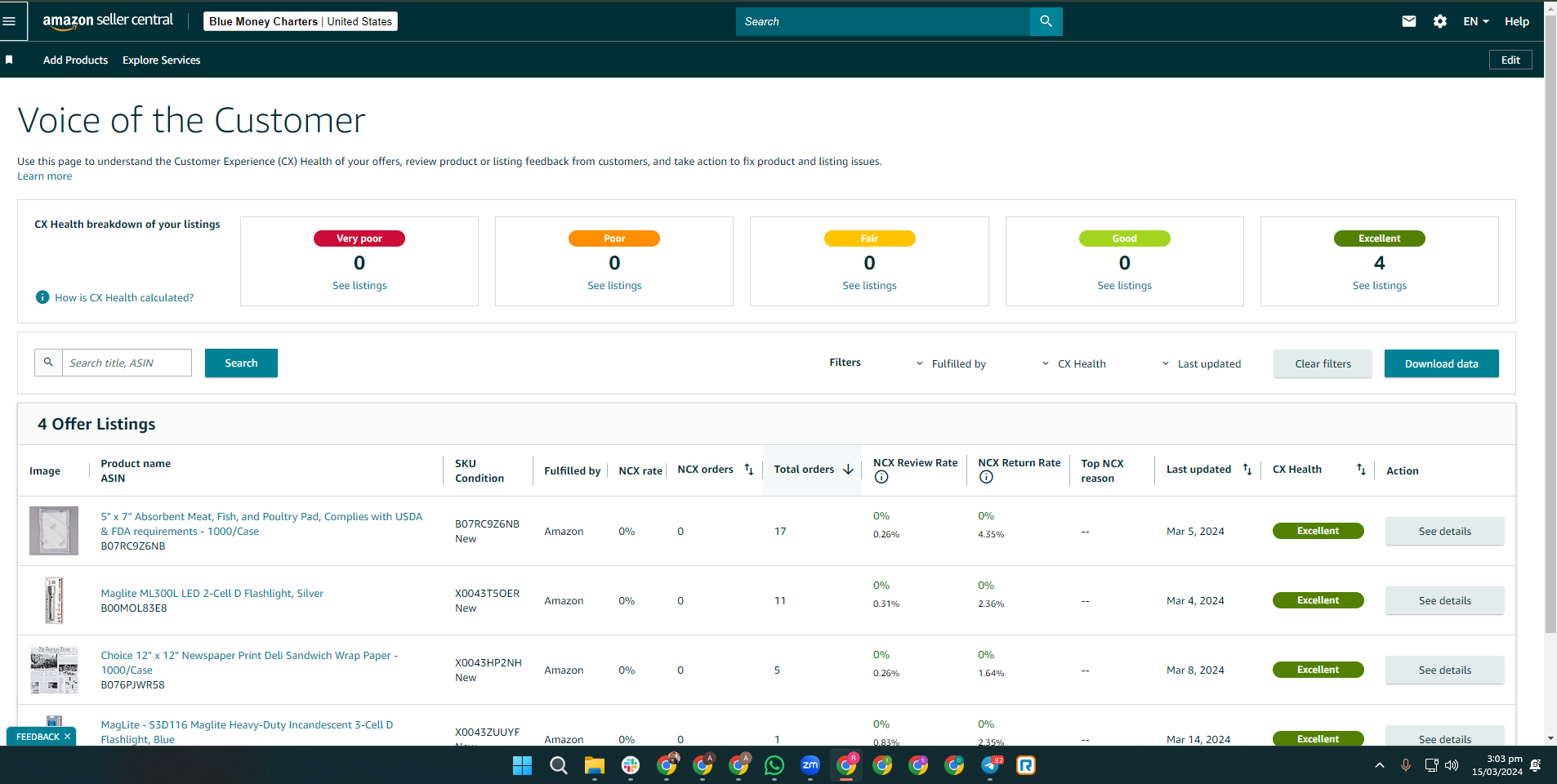Open Choice Newspaper Print Deli Wrap link
Image resolution: width=1557 pixels, height=784 pixels.
(249, 662)
